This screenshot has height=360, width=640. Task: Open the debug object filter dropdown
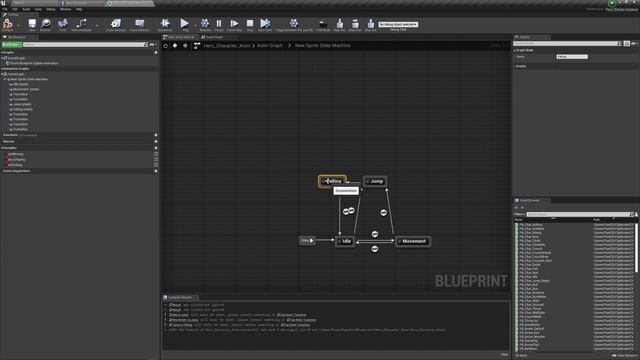click(x=398, y=24)
